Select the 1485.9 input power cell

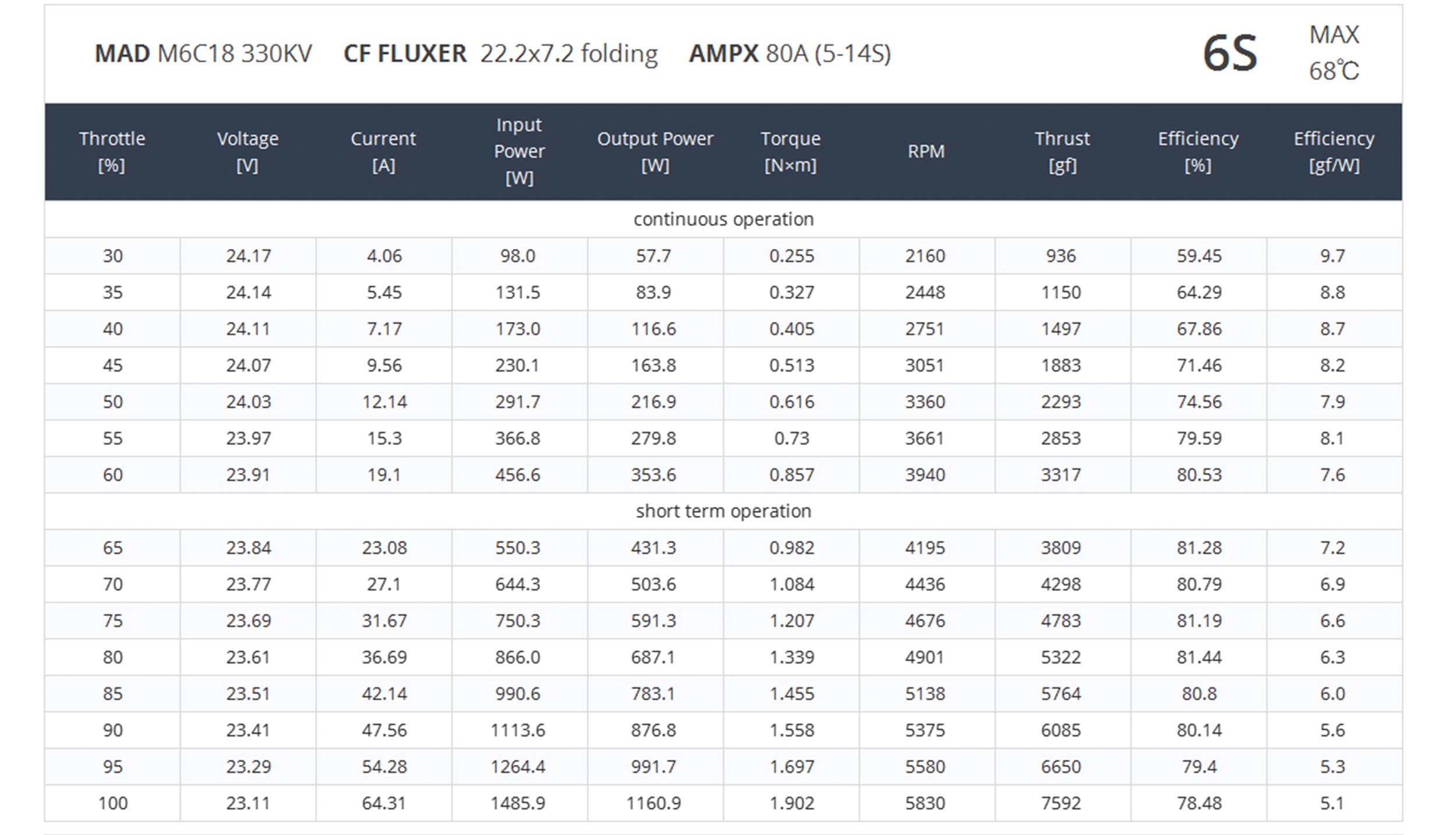coord(518,803)
